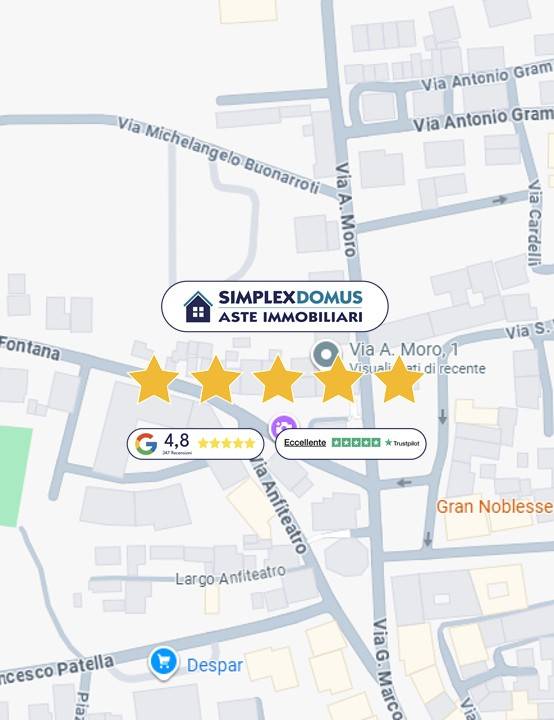The height and width of the screenshot is (720, 554).
Task: Open the Google 4,8 reviews badge
Action: point(196,444)
